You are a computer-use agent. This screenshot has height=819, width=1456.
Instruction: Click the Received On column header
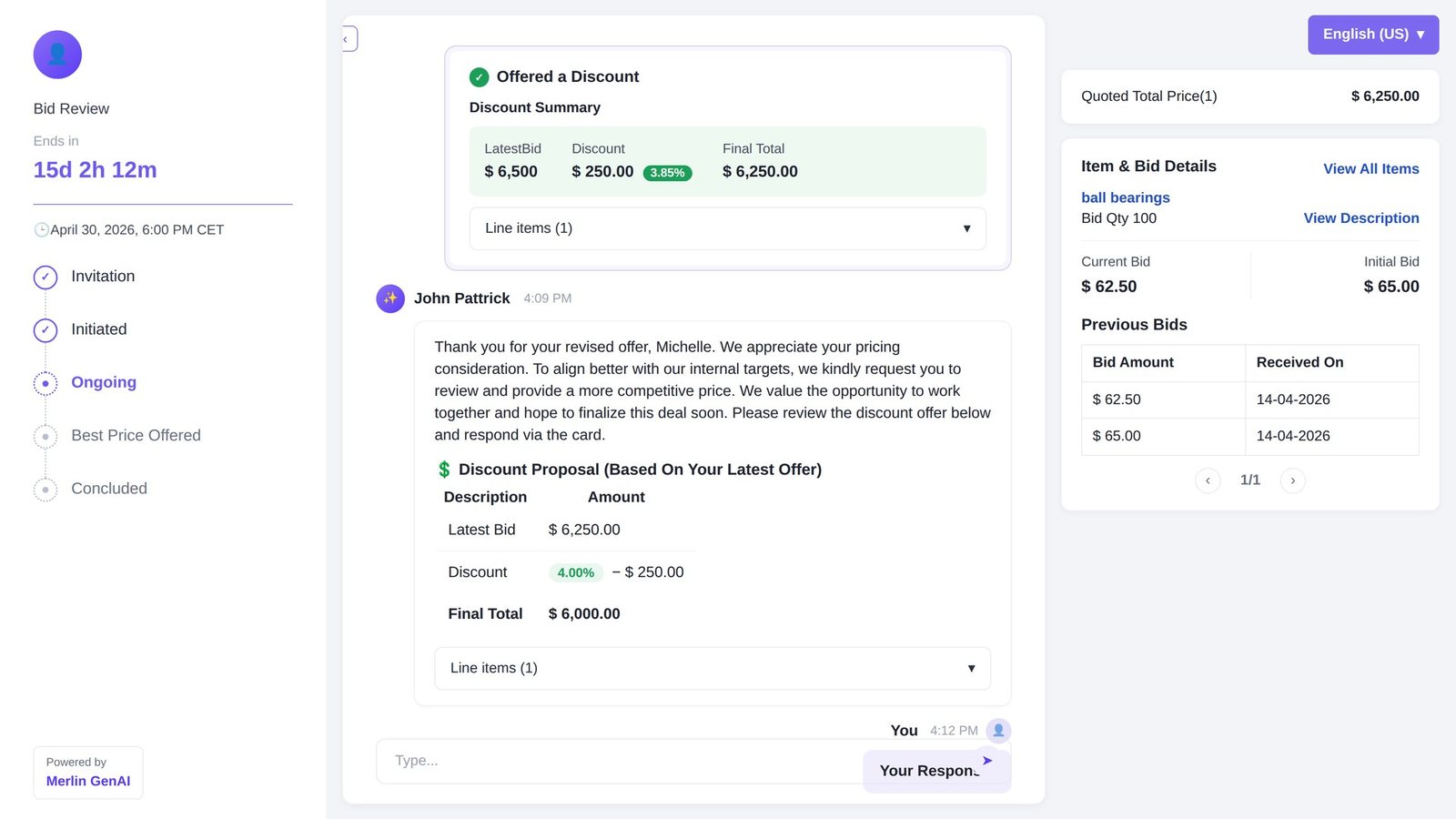pyautogui.click(x=1331, y=363)
